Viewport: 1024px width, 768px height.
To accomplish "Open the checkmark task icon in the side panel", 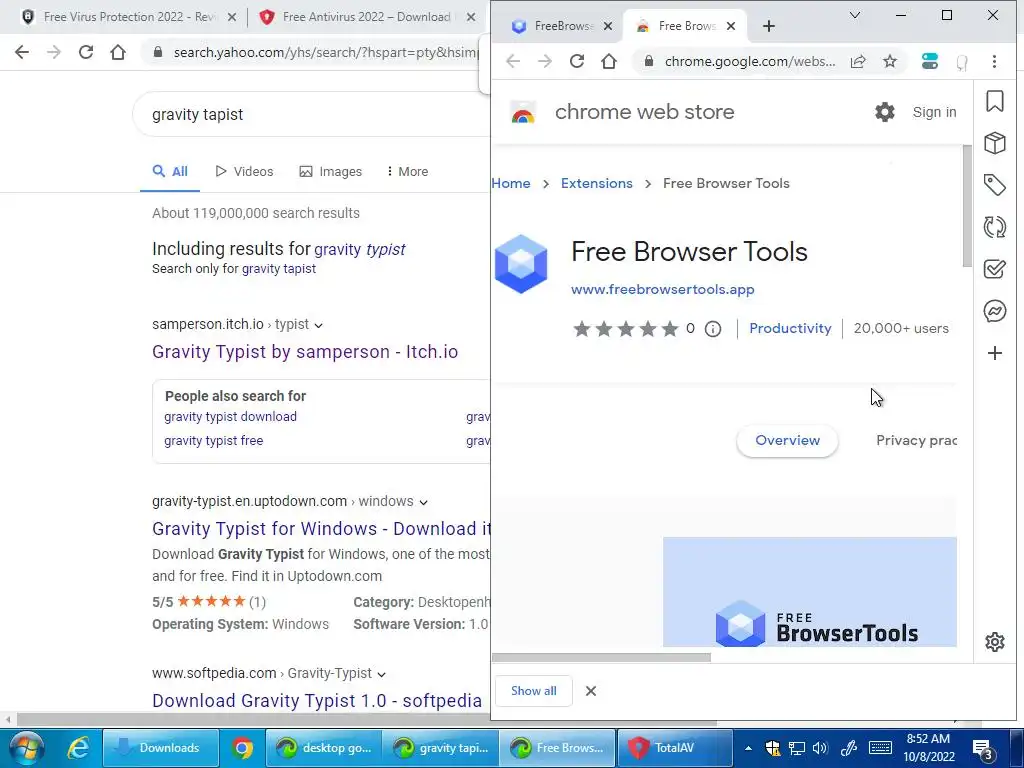I will pos(995,269).
